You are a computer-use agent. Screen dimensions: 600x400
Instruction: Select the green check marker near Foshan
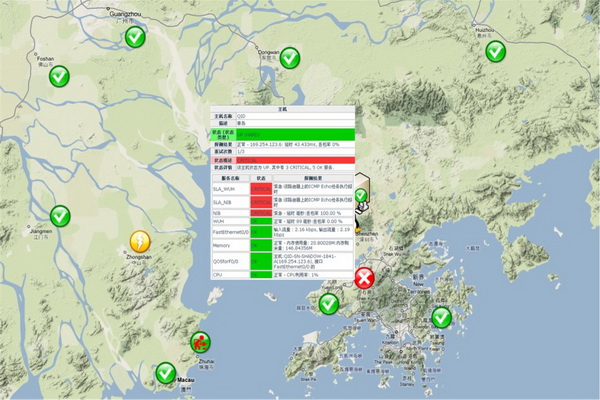[60, 75]
